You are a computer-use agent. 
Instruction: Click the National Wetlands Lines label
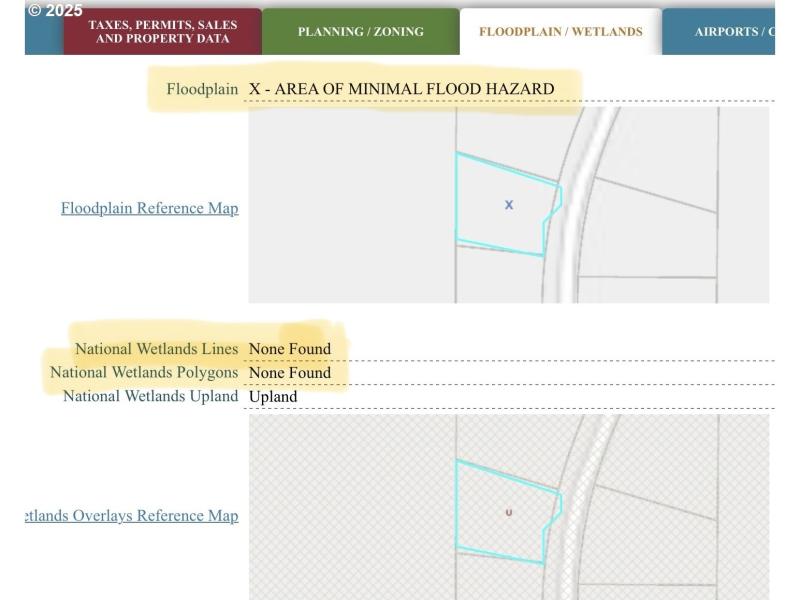tap(156, 349)
